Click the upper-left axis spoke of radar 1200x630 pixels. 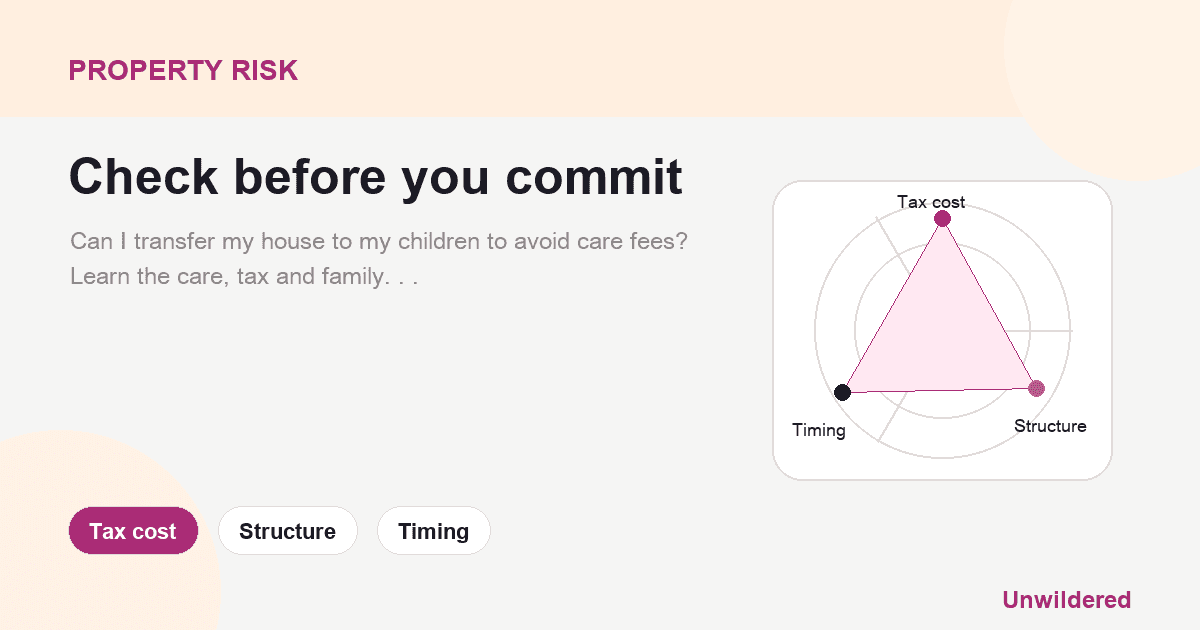[893, 245]
